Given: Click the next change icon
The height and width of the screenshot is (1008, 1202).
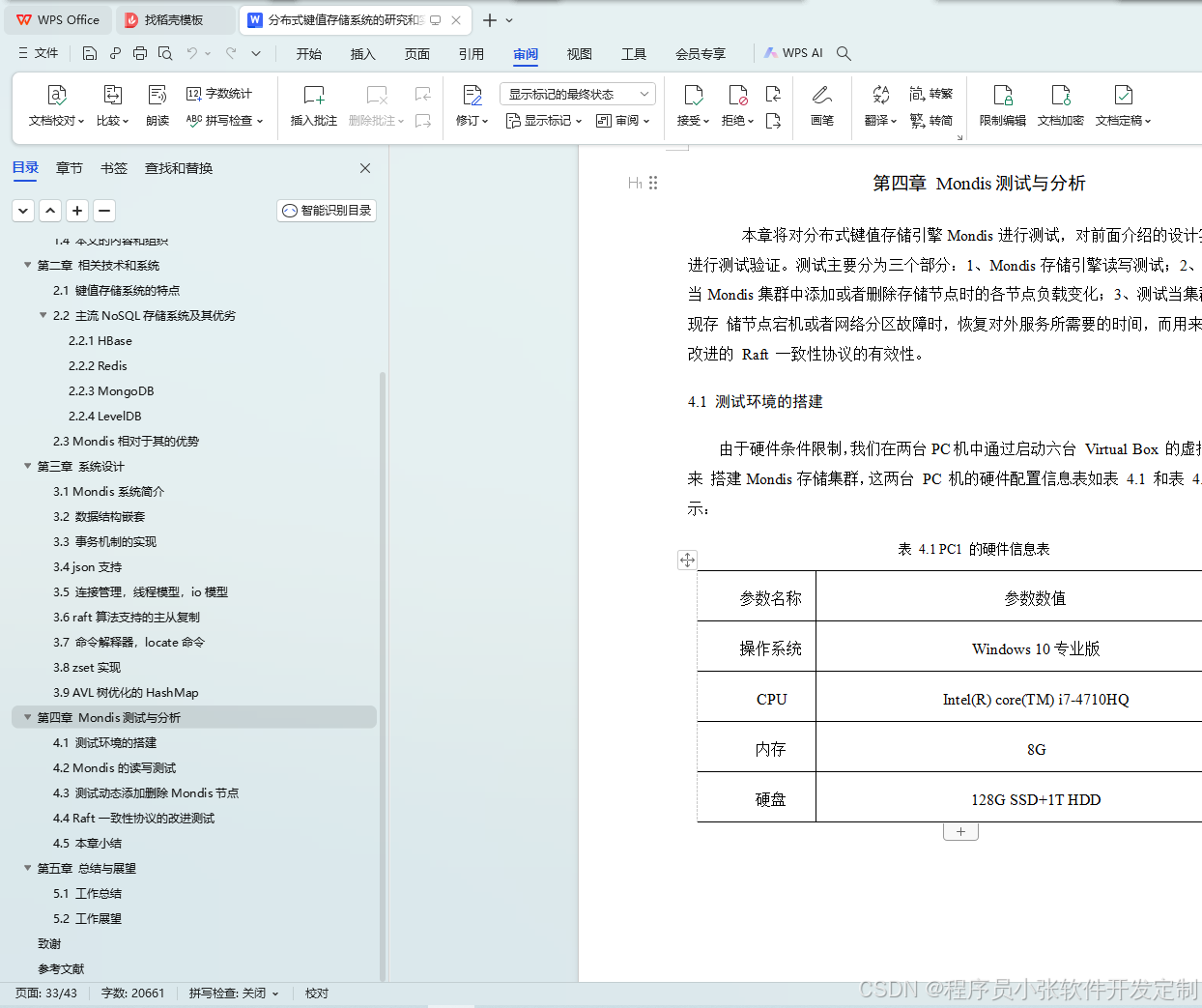Looking at the screenshot, I should point(773,121).
